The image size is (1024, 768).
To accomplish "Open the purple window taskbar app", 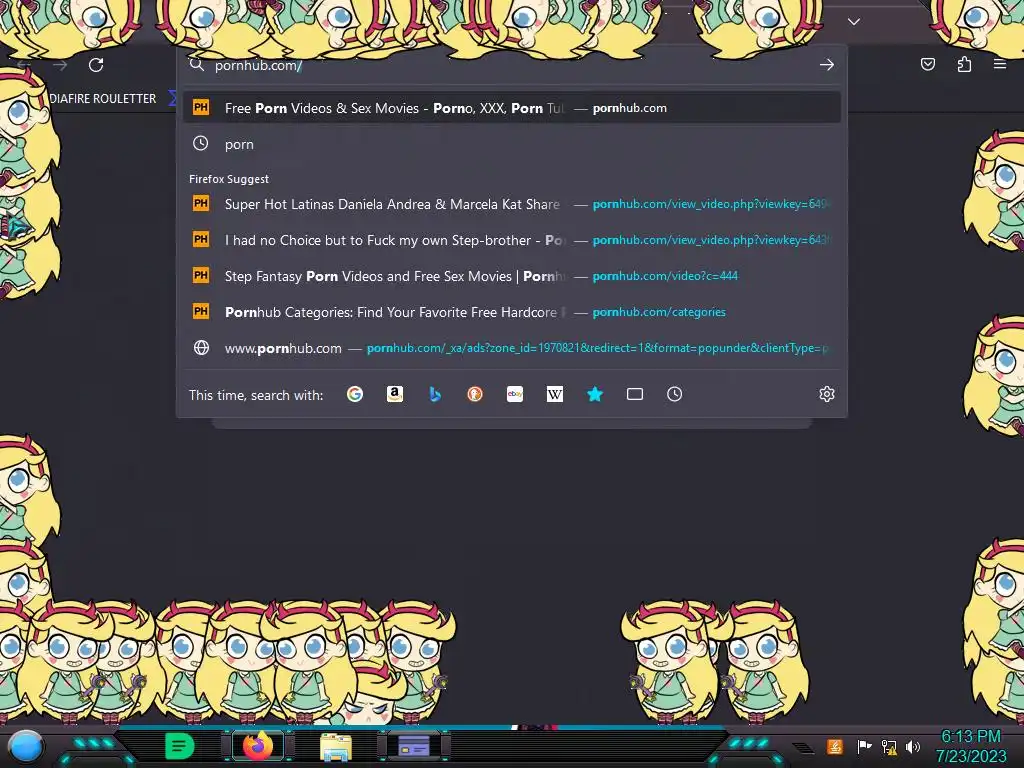I will pyautogui.click(x=413, y=746).
